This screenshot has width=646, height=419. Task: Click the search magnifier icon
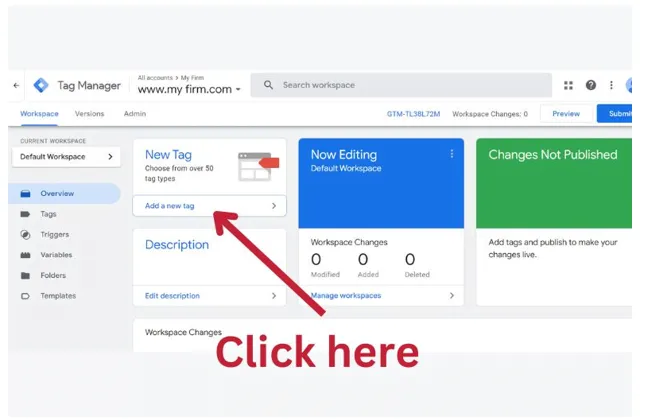click(x=268, y=85)
